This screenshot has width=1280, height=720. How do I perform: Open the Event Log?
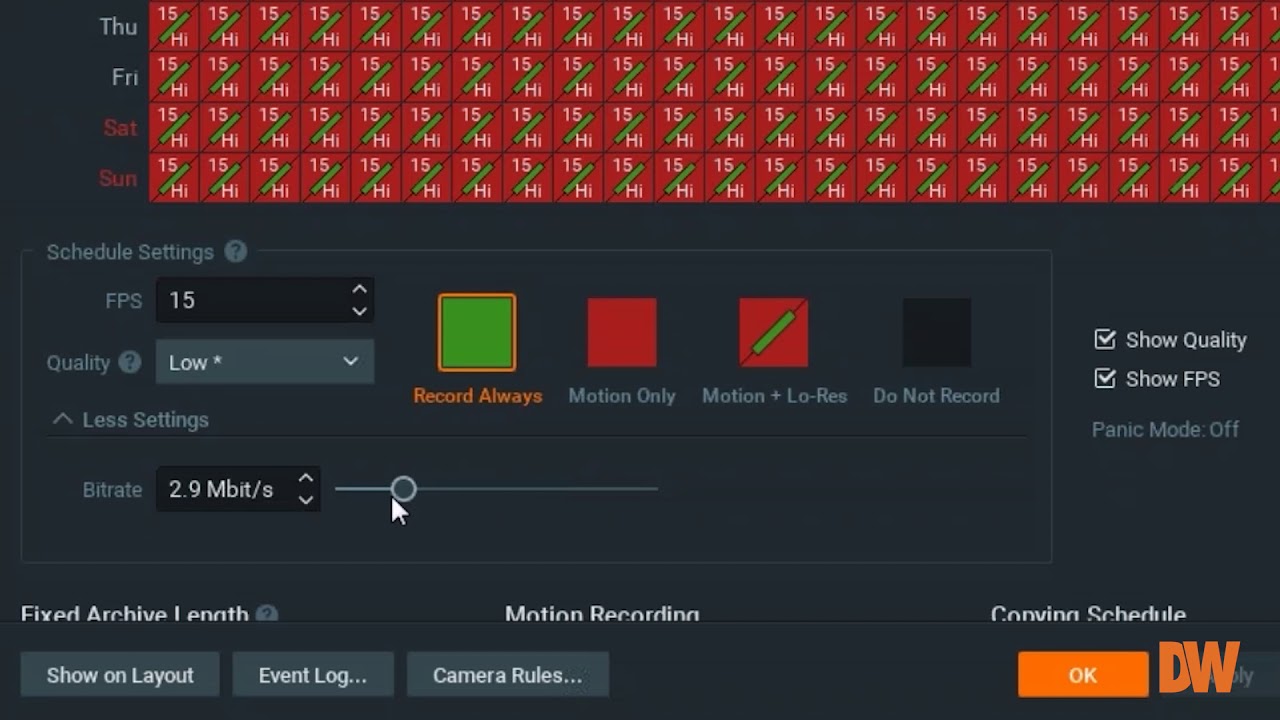313,675
